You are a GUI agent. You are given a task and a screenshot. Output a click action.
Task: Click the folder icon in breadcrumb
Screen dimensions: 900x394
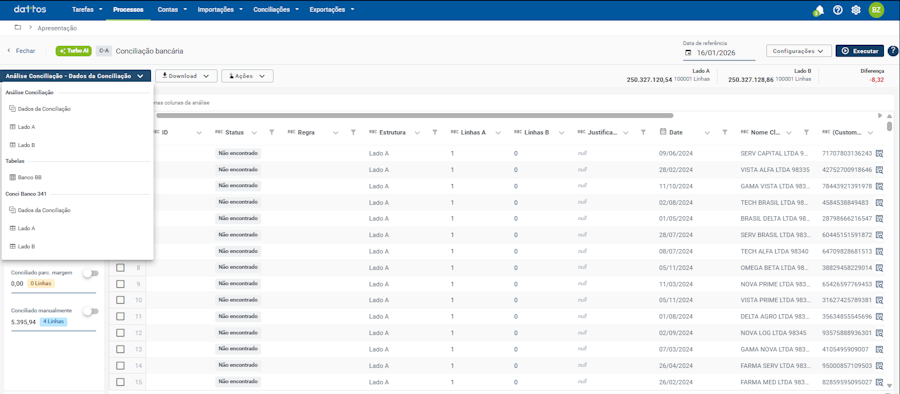(18, 28)
